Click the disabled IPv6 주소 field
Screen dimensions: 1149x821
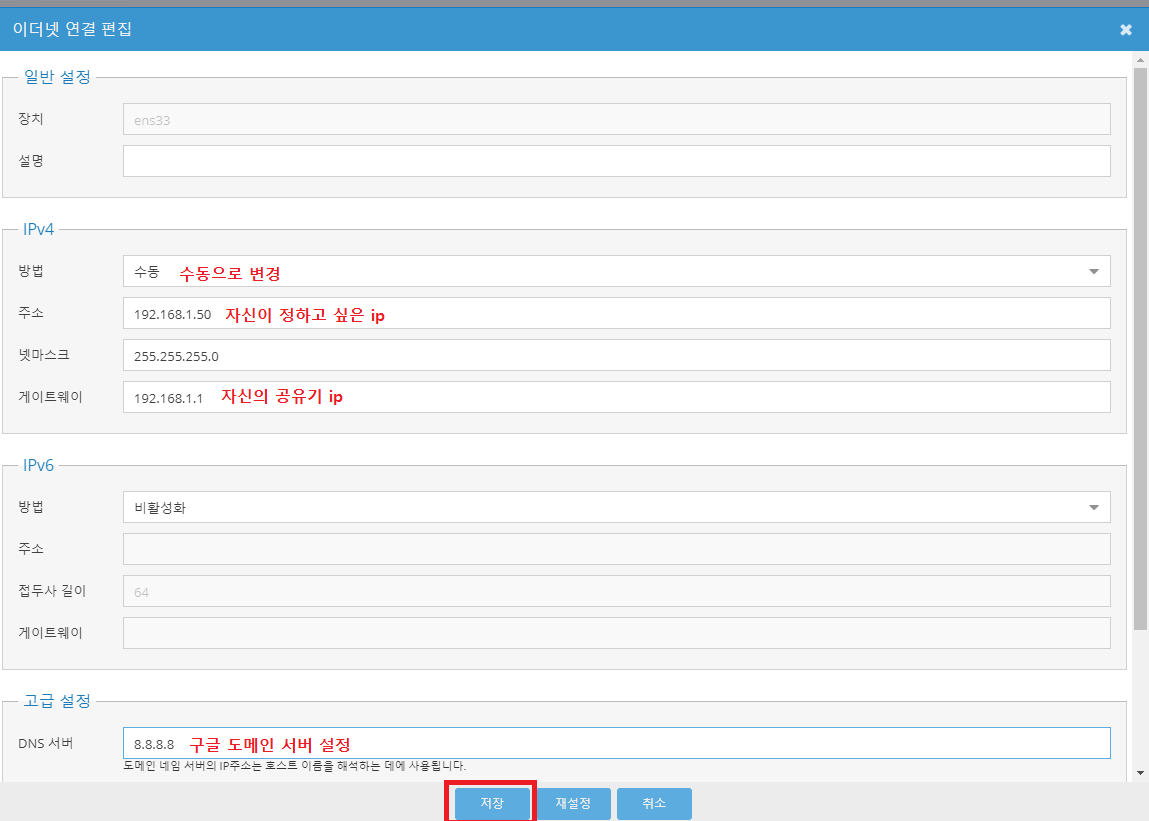[x=616, y=549]
